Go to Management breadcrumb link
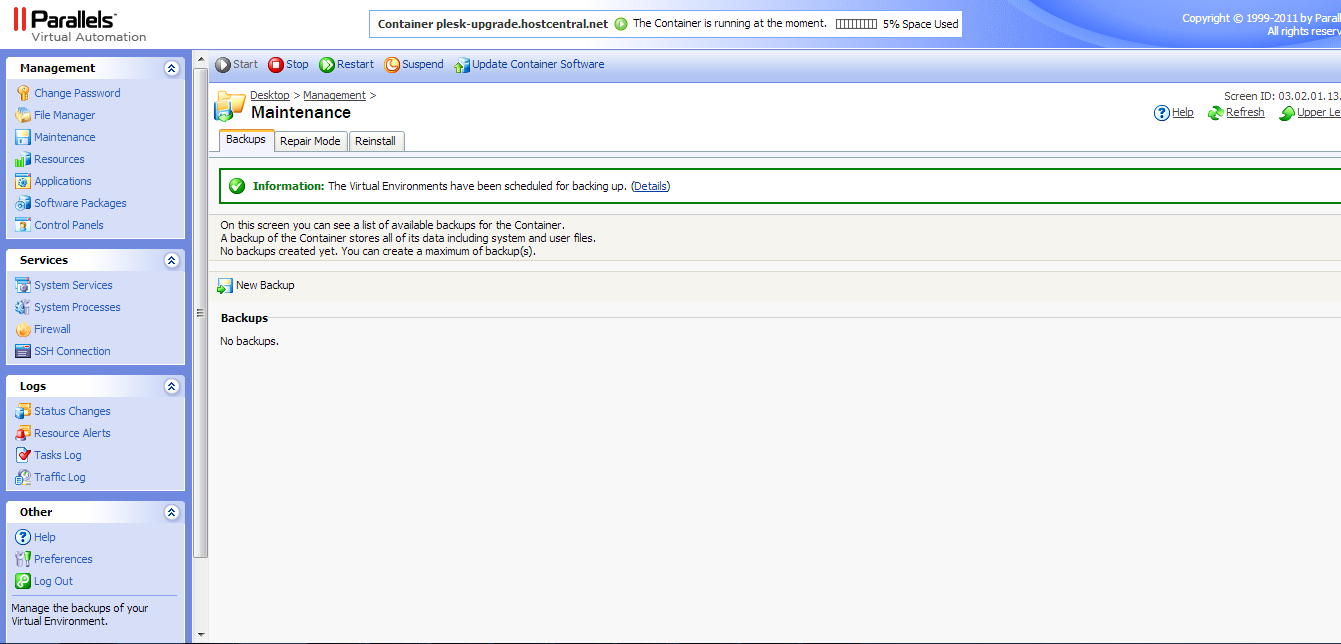Viewport: 1341px width, 644px height. point(334,95)
